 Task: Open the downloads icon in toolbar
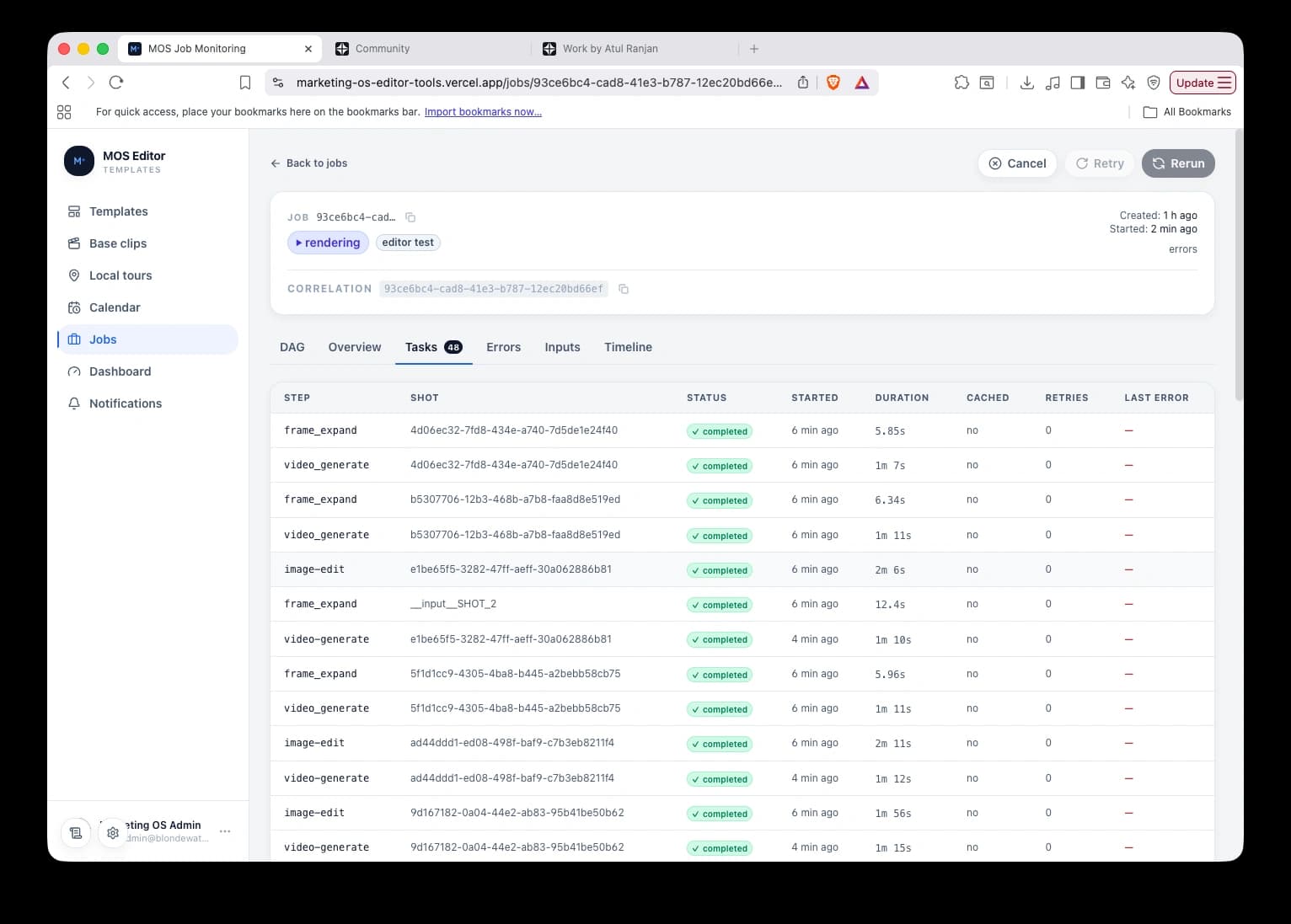[1026, 83]
